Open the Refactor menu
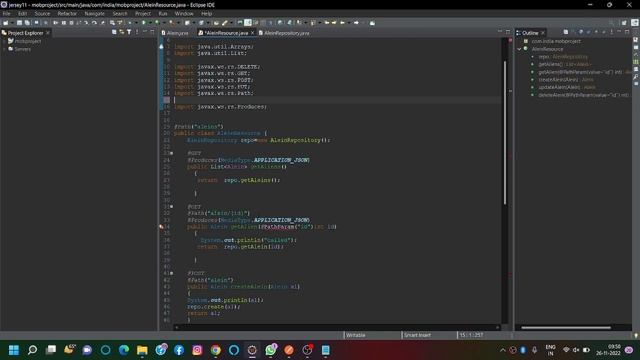This screenshot has height=360, width=640. tap(67, 13)
